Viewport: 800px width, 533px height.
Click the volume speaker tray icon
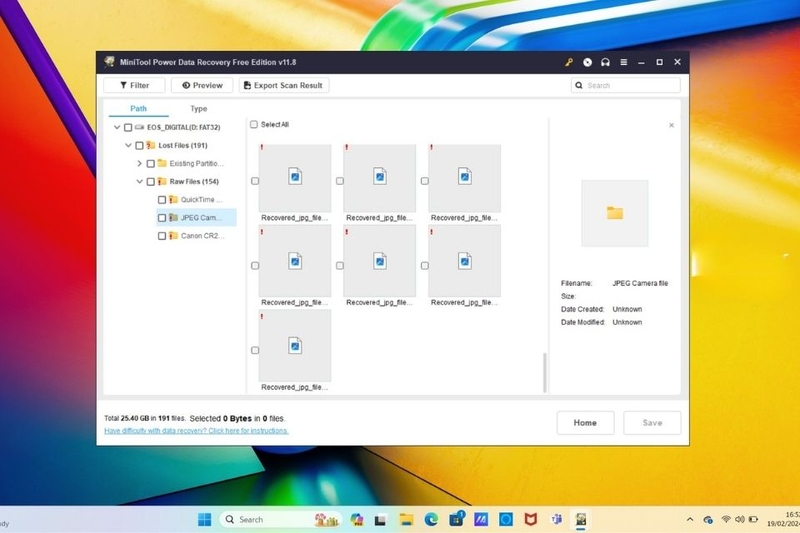coord(739,520)
